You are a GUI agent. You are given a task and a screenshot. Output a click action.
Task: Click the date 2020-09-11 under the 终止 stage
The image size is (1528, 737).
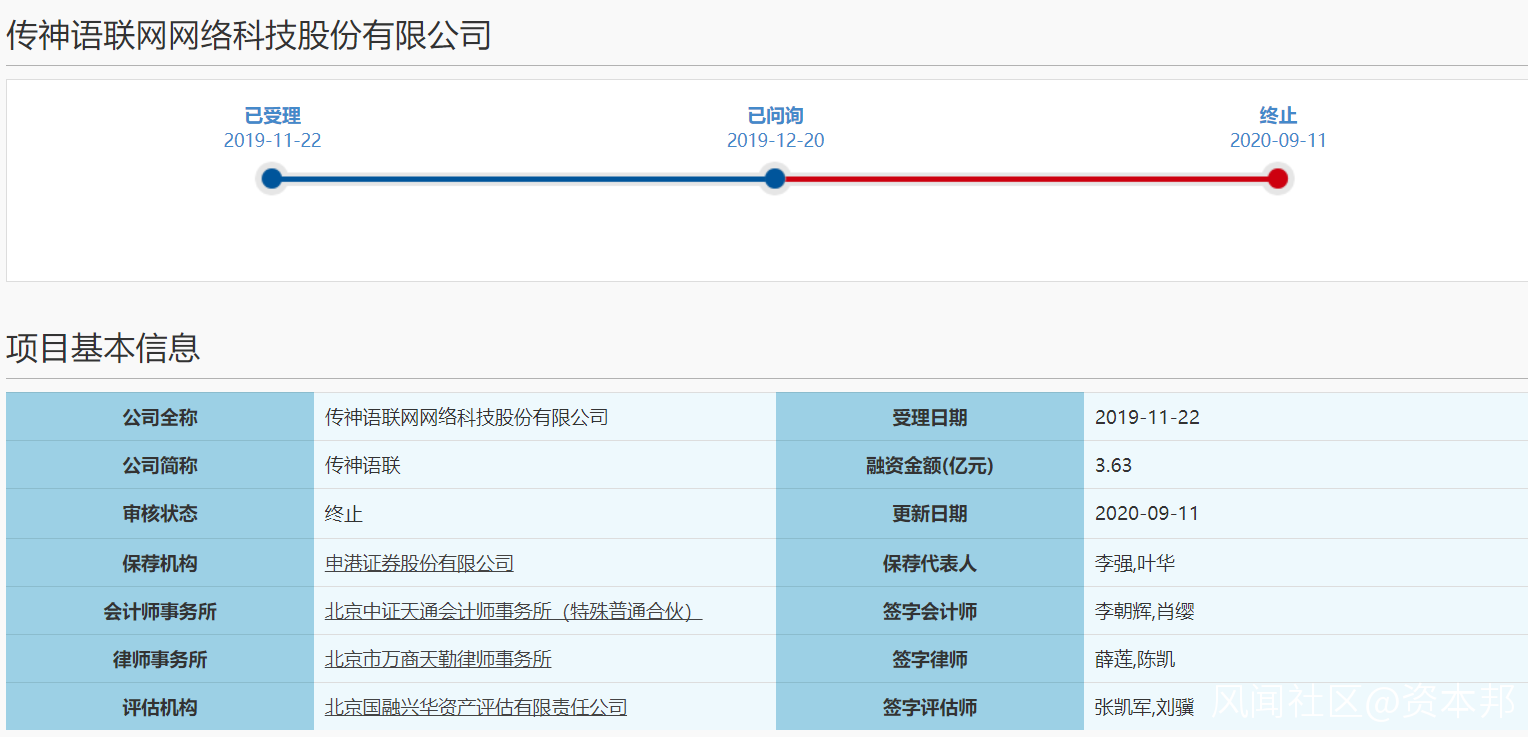1278,140
